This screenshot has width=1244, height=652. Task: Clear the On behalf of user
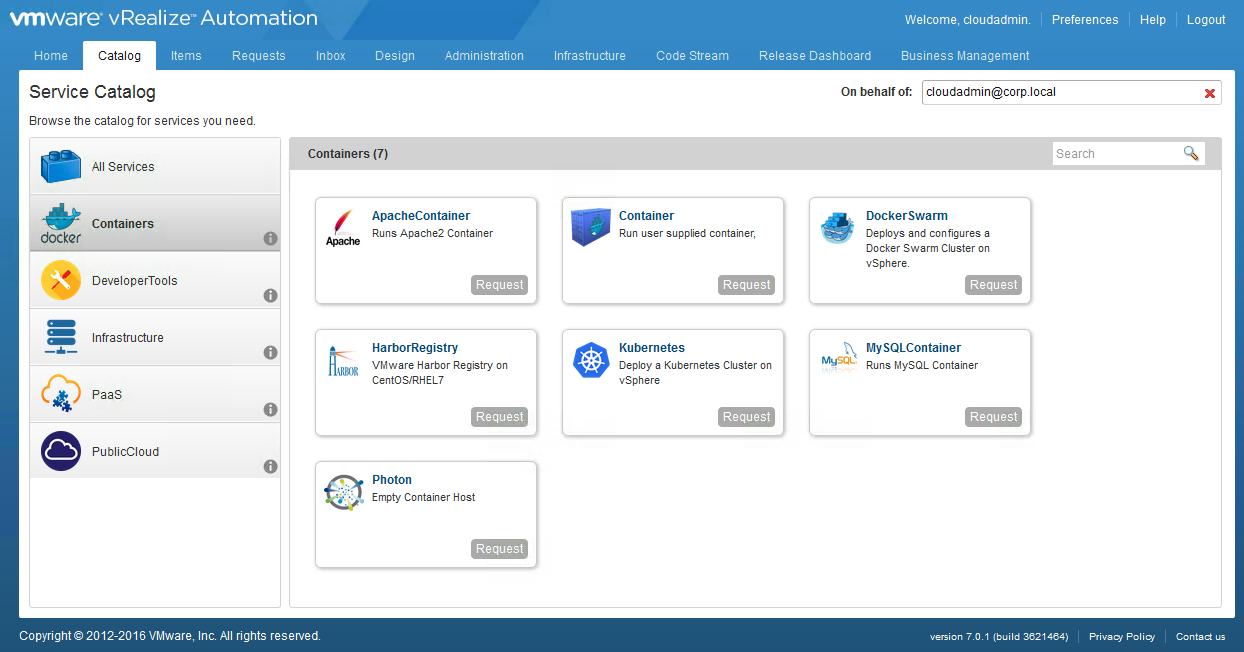[1210, 93]
